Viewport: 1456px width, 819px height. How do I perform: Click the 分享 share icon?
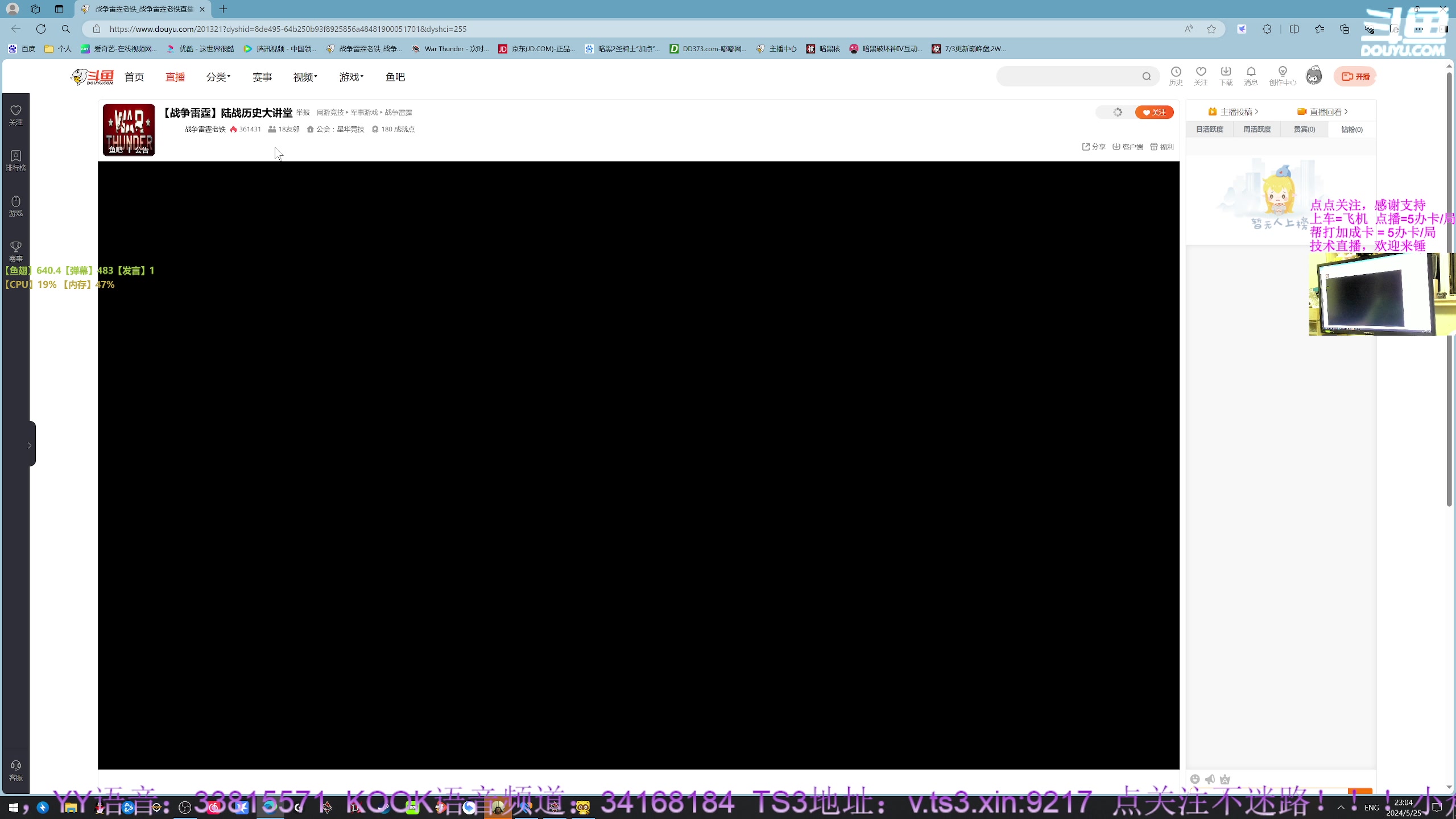(1092, 147)
